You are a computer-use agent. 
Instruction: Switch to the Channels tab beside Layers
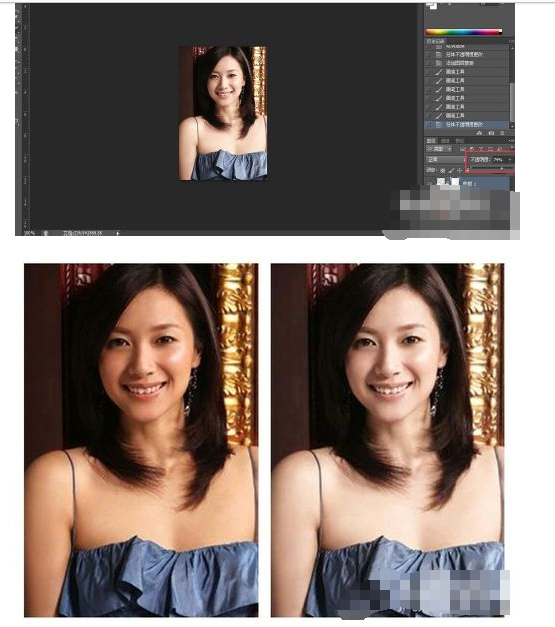coord(445,141)
